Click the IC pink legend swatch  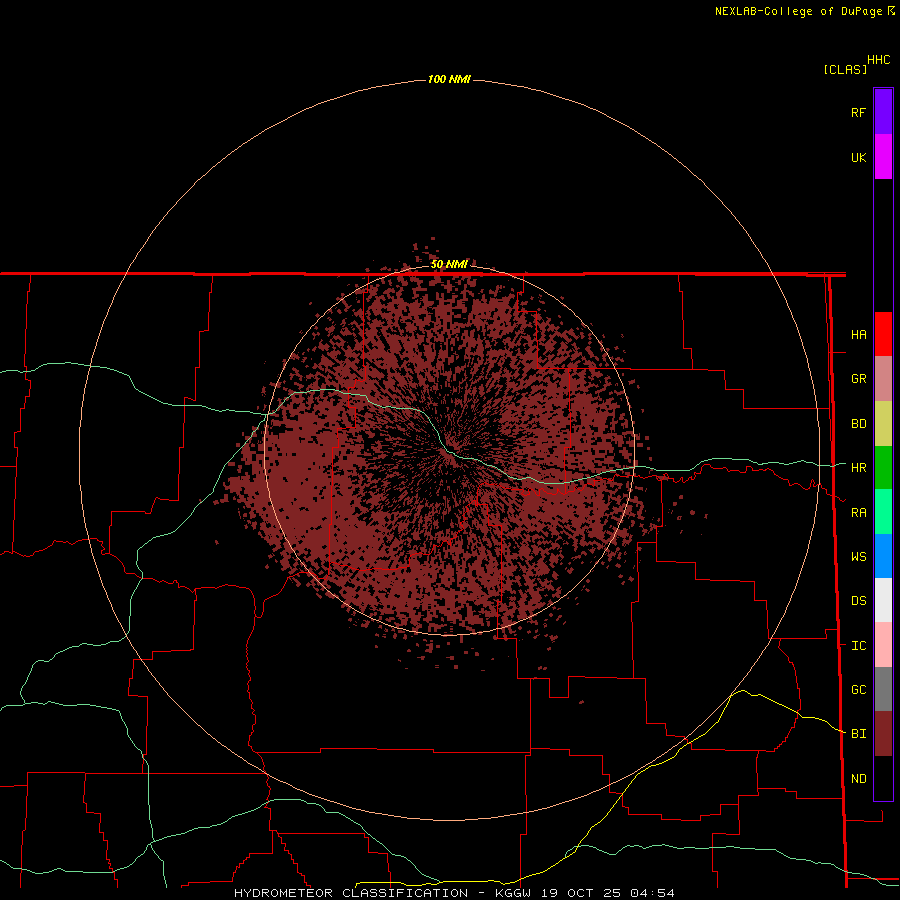[x=883, y=645]
